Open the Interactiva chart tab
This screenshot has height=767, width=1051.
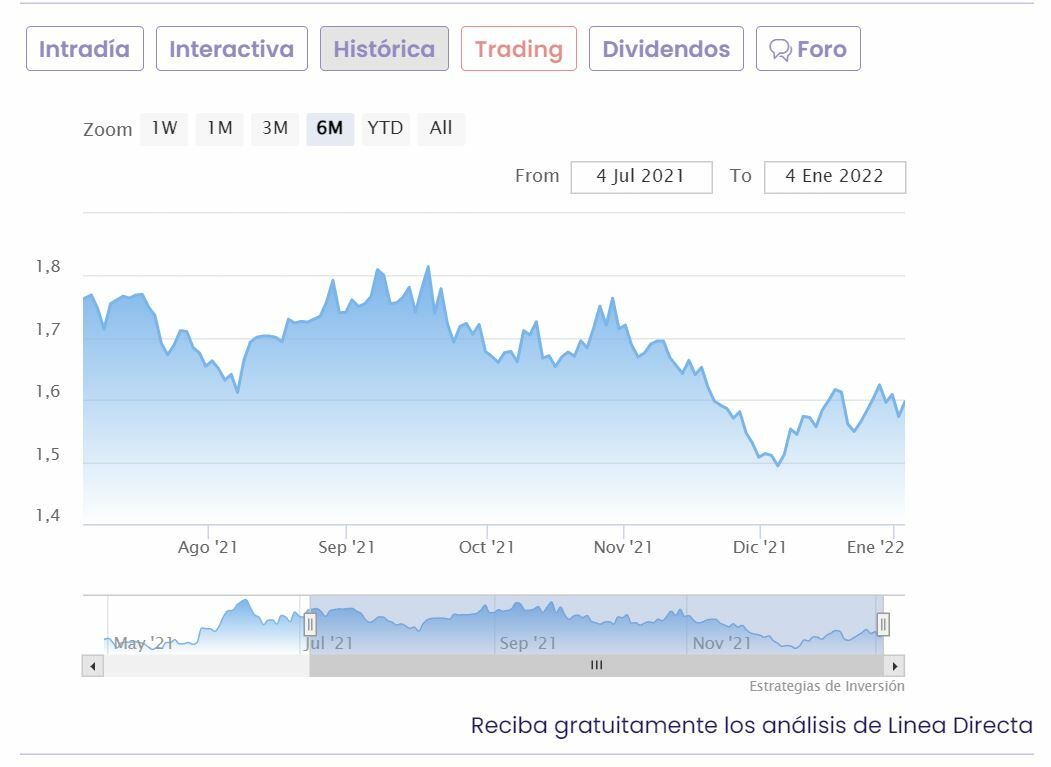(x=231, y=49)
